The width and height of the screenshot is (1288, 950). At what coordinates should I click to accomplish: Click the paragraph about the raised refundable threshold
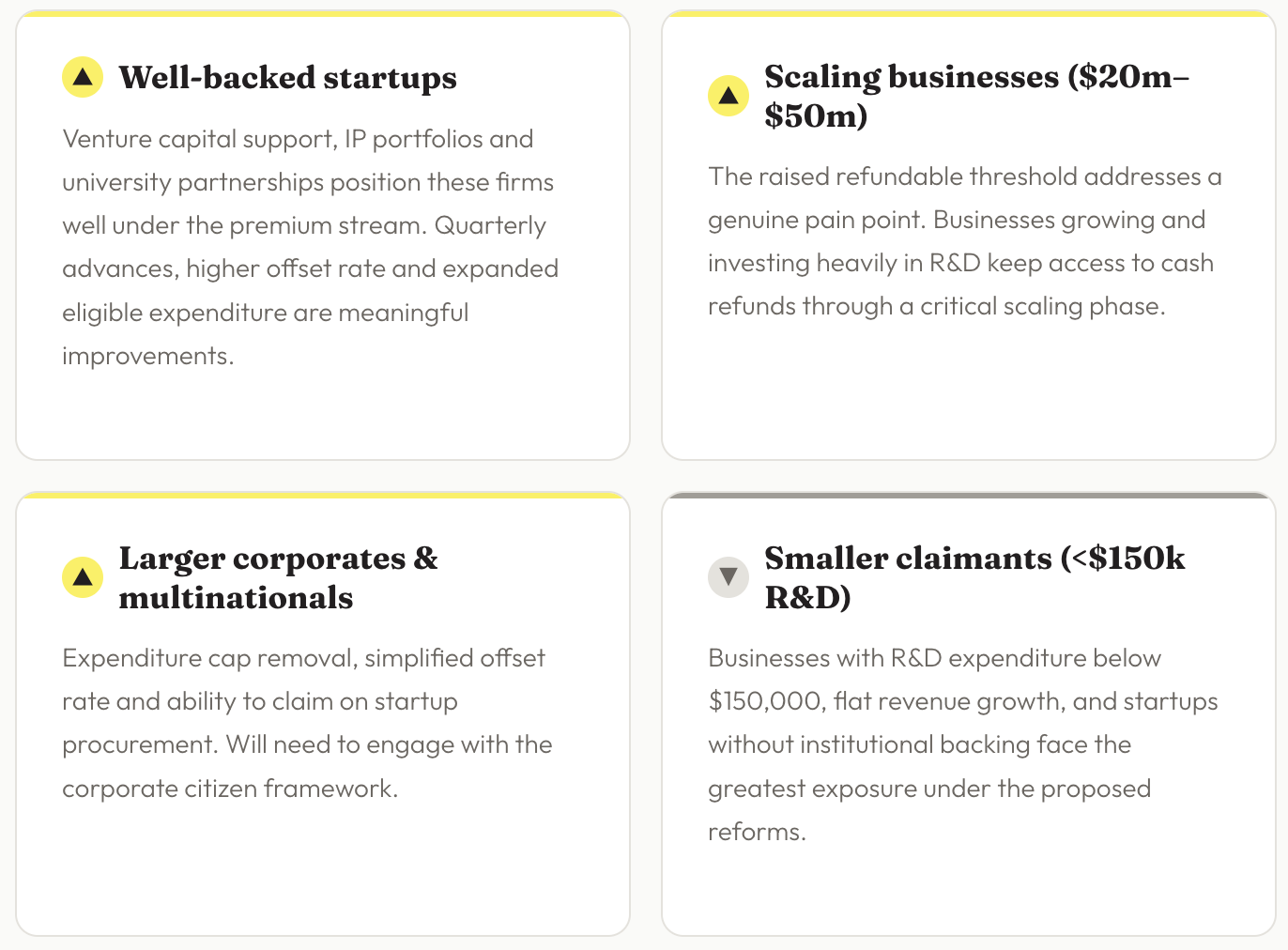point(965,241)
